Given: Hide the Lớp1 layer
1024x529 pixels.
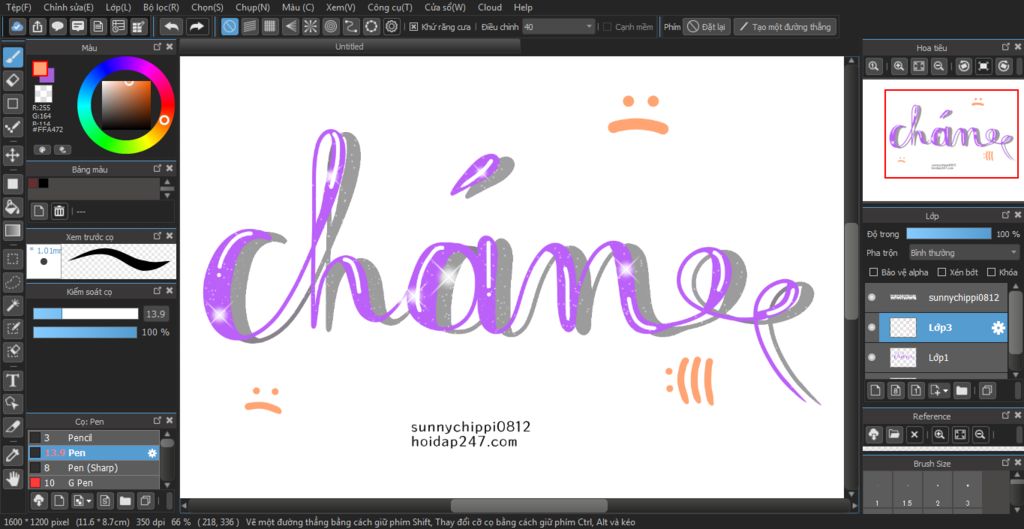Looking at the screenshot, I should coord(871,357).
